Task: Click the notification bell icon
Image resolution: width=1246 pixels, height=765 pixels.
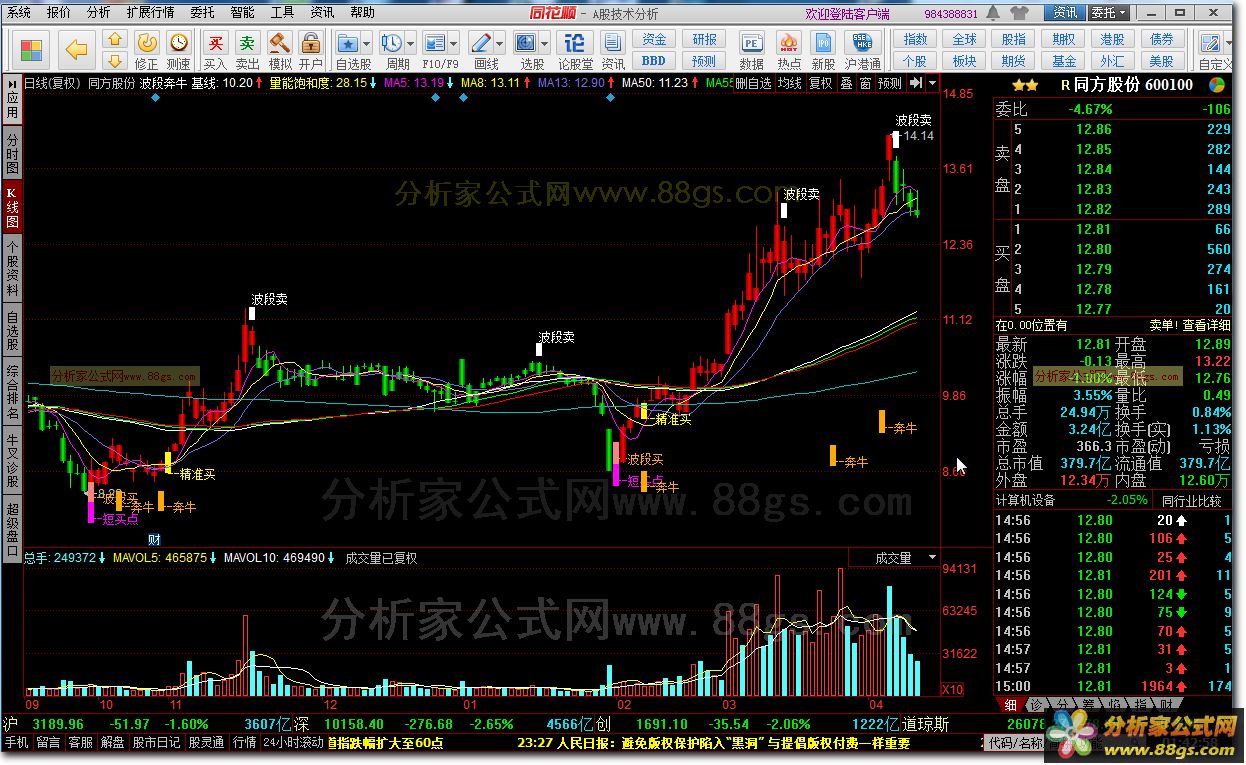Action: click(993, 13)
